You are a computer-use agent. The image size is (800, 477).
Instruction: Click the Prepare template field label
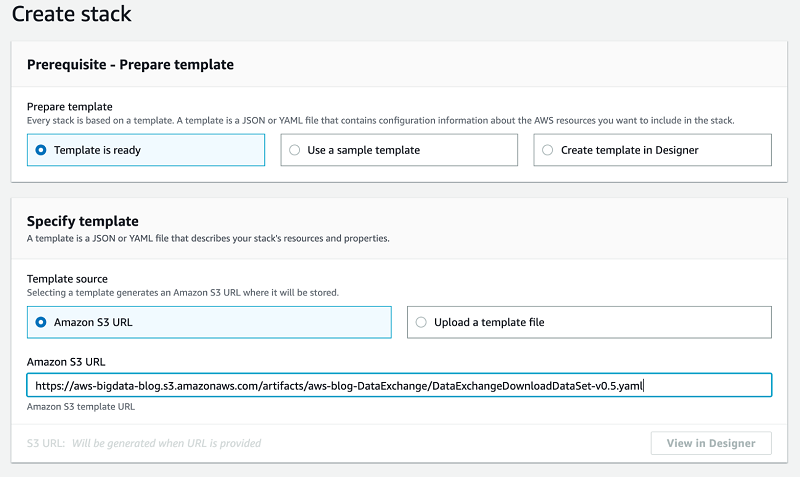70,107
